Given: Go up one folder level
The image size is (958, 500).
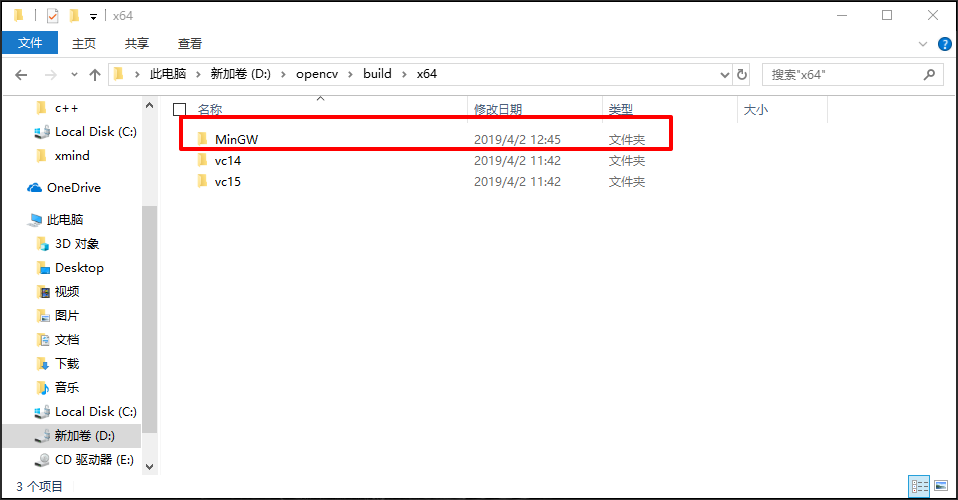Looking at the screenshot, I should tap(95, 75).
